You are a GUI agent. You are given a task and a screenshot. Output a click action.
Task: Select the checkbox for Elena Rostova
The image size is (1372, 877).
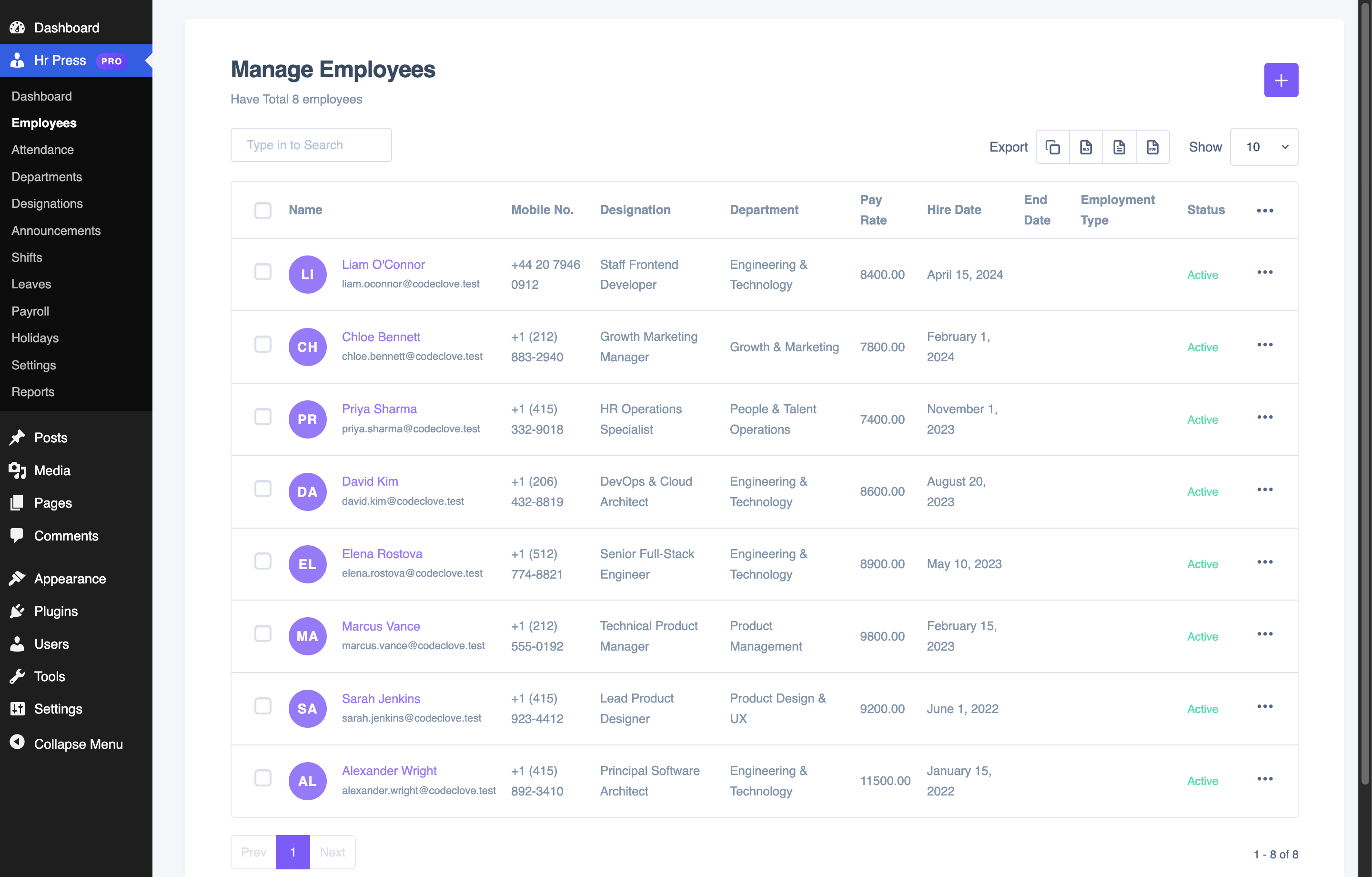click(x=262, y=561)
